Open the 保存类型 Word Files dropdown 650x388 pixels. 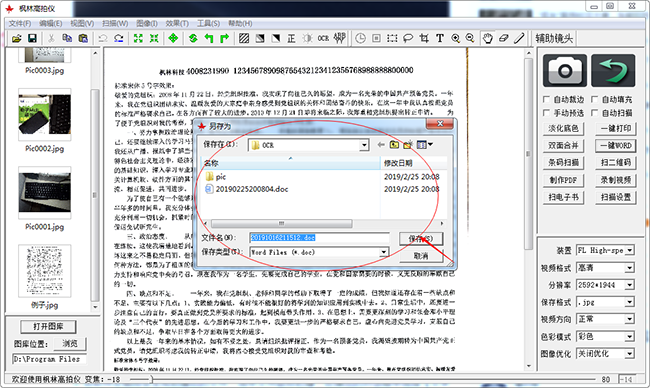point(384,252)
